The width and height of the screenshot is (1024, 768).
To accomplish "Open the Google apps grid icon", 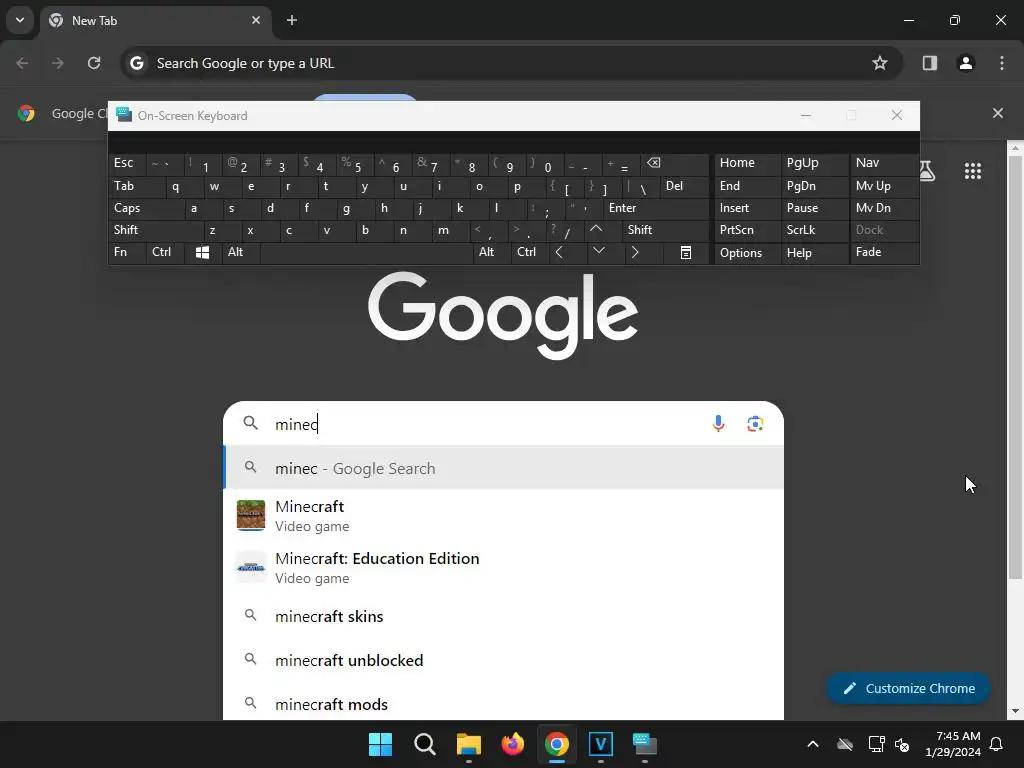I will click(x=972, y=171).
